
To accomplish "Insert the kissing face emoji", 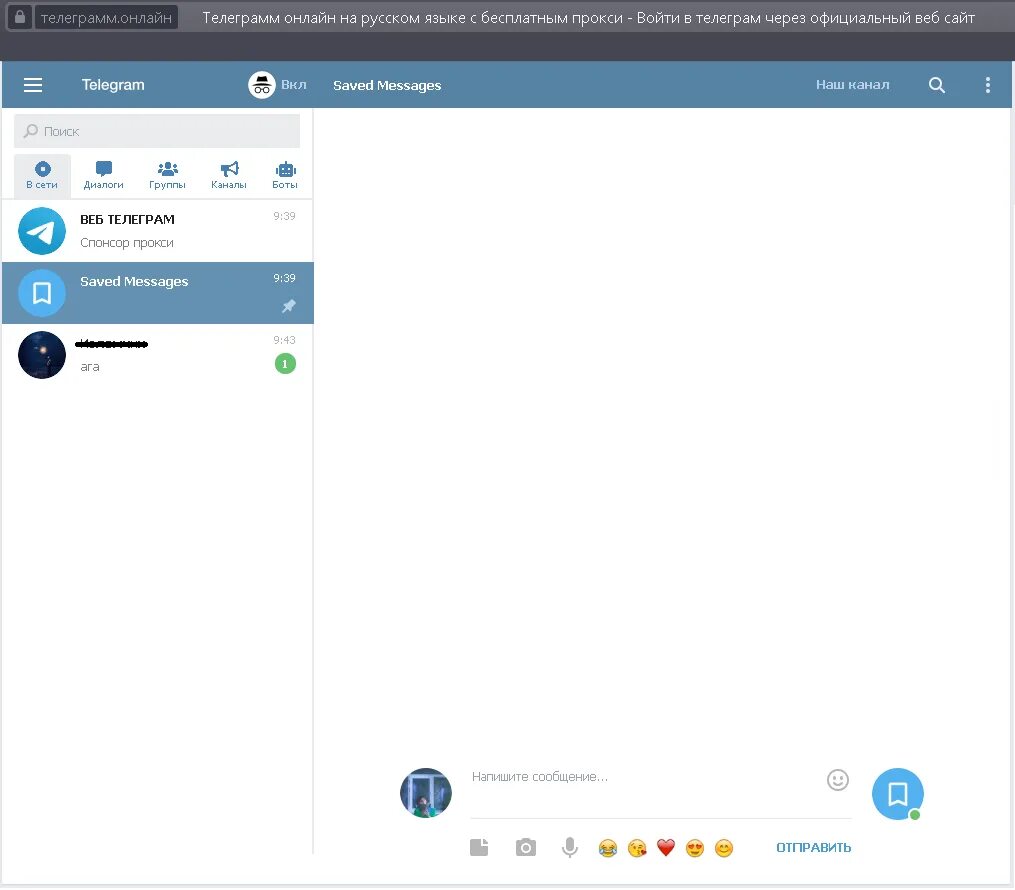I will coord(637,848).
